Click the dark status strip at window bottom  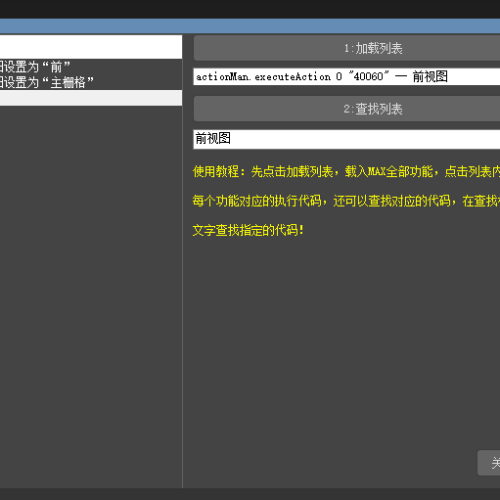[x=250, y=494]
